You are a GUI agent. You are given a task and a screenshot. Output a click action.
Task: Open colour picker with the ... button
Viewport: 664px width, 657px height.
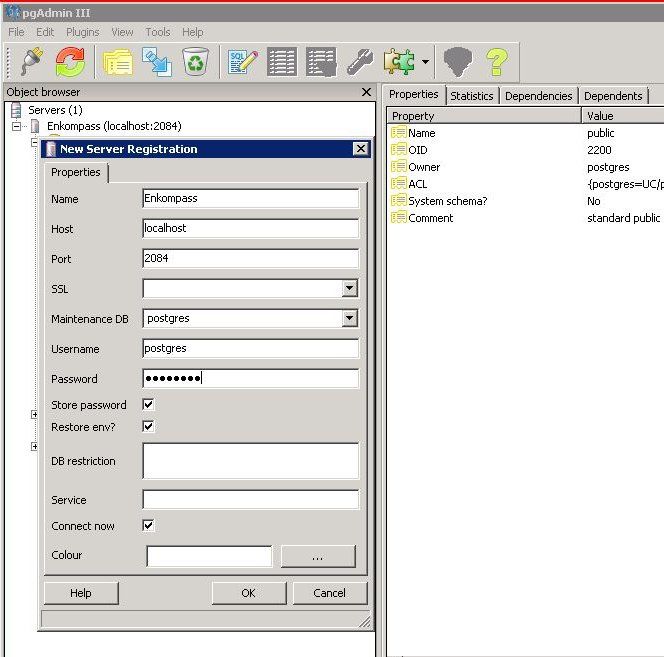click(318, 556)
